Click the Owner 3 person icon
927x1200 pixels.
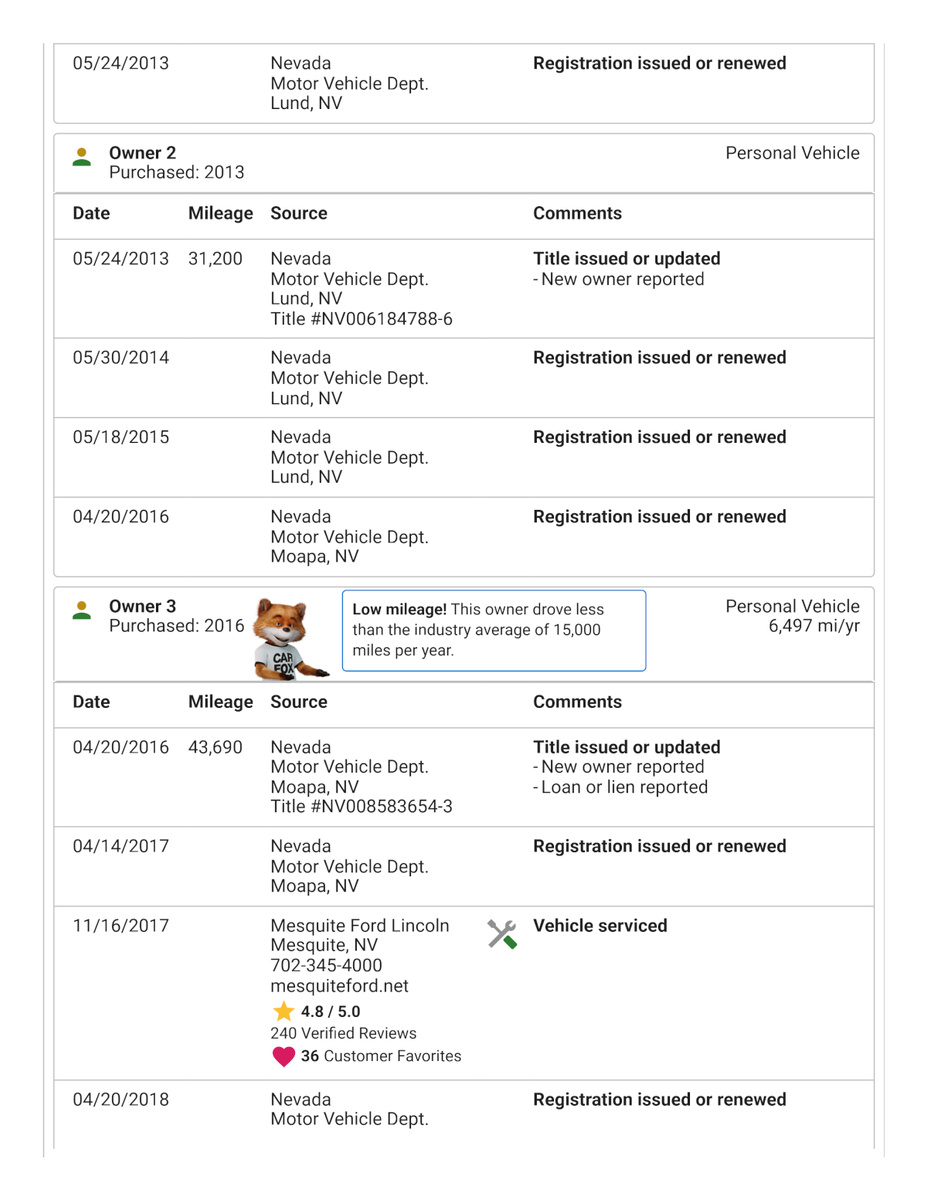[x=83, y=611]
